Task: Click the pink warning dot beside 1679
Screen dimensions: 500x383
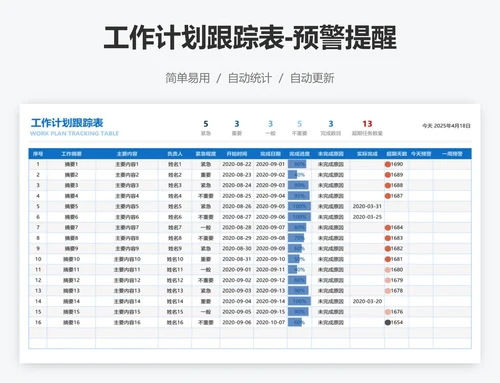Action: coord(388,280)
